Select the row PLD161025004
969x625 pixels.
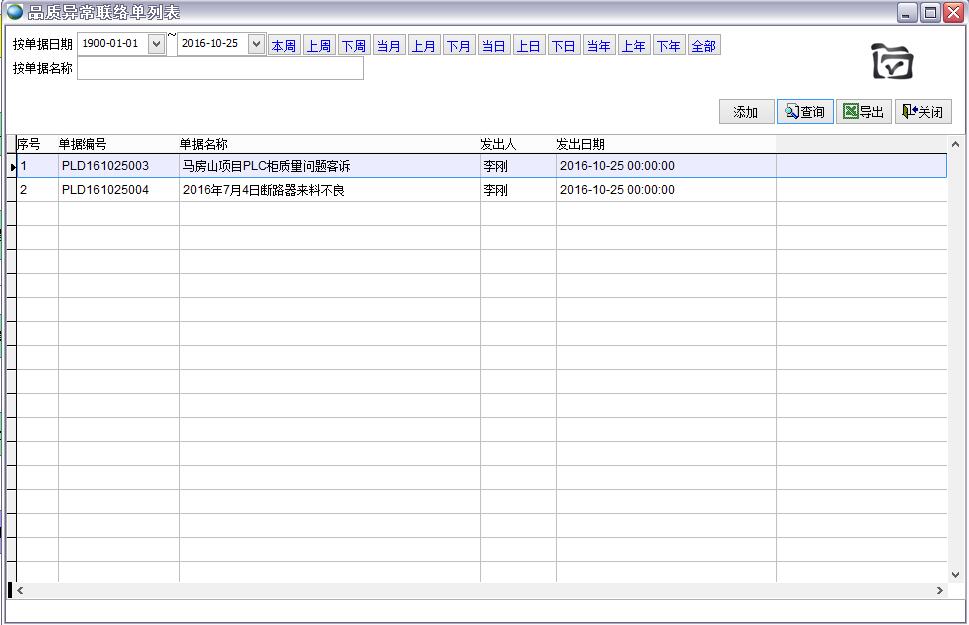coord(105,190)
